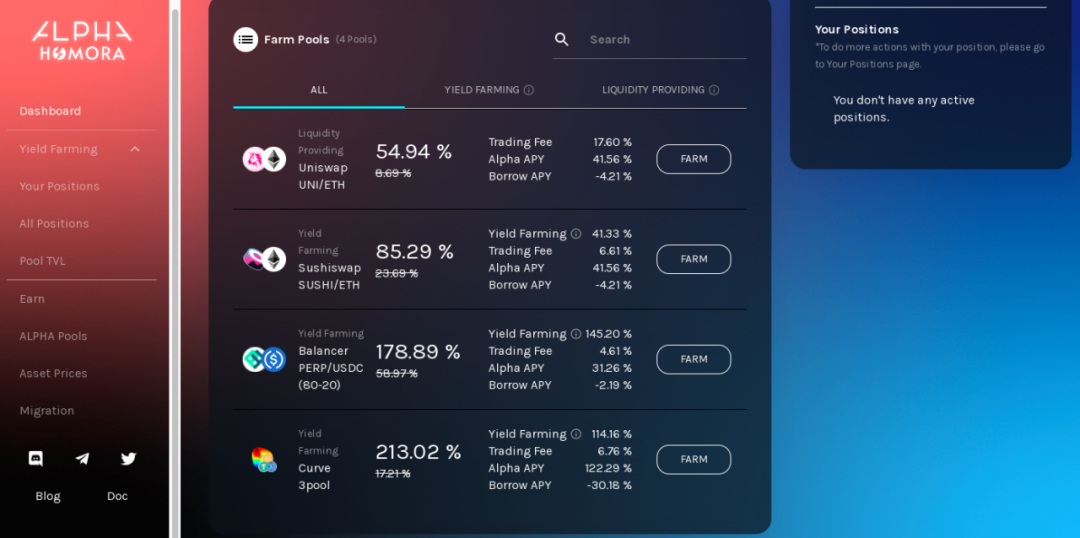Click the (4 Pools) count label
Image resolution: width=1080 pixels, height=538 pixels.
click(x=356, y=39)
